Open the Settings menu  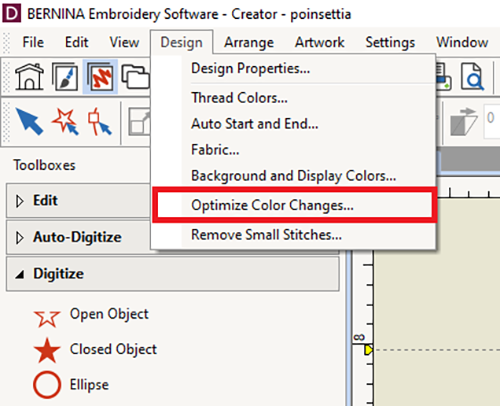tap(390, 42)
